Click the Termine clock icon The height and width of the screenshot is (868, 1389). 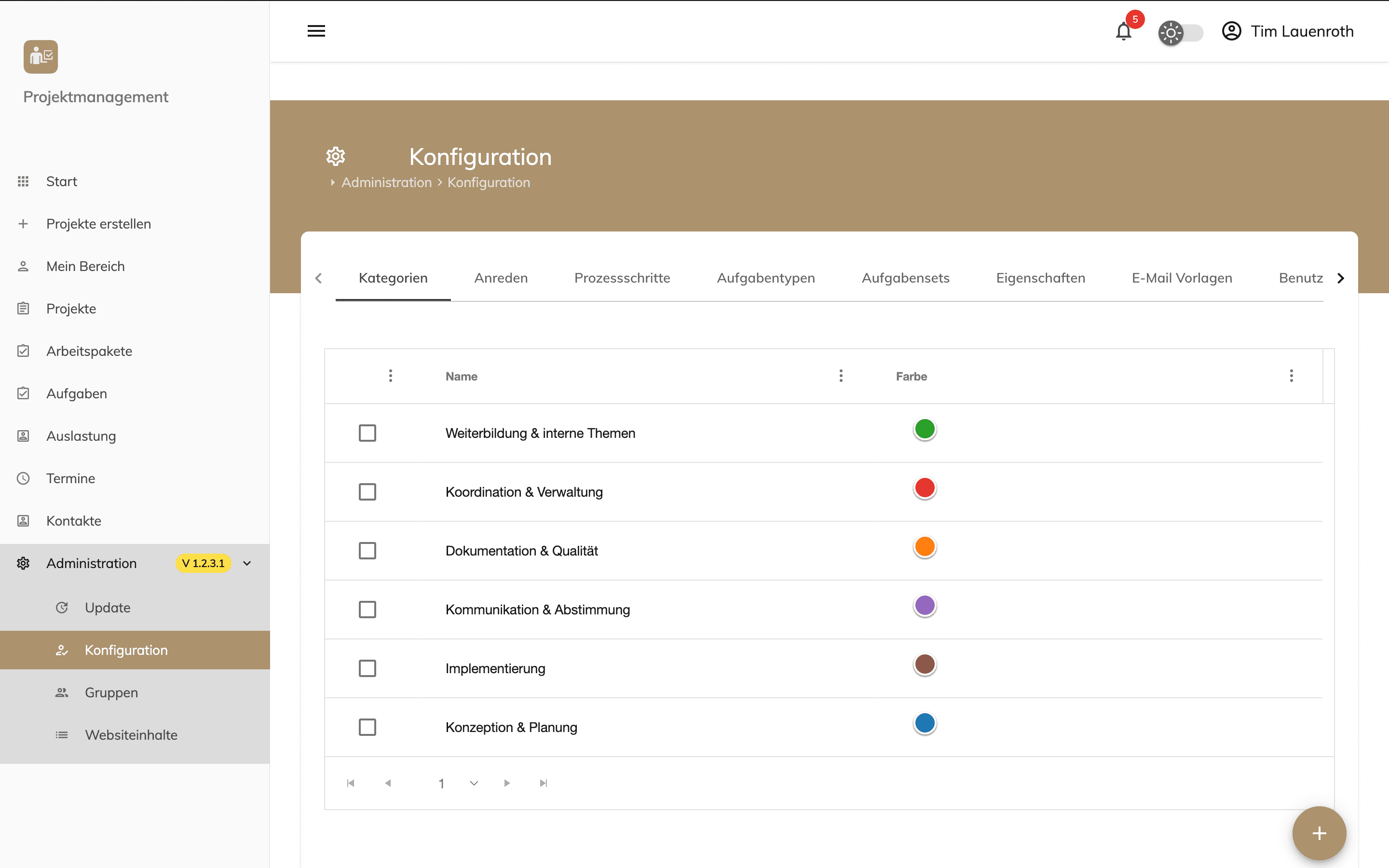(23, 479)
